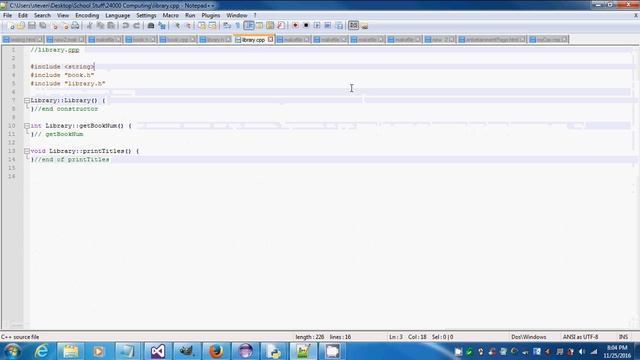Viewport: 640px width, 360px height.
Task: Open the Run menu
Action: point(190,16)
